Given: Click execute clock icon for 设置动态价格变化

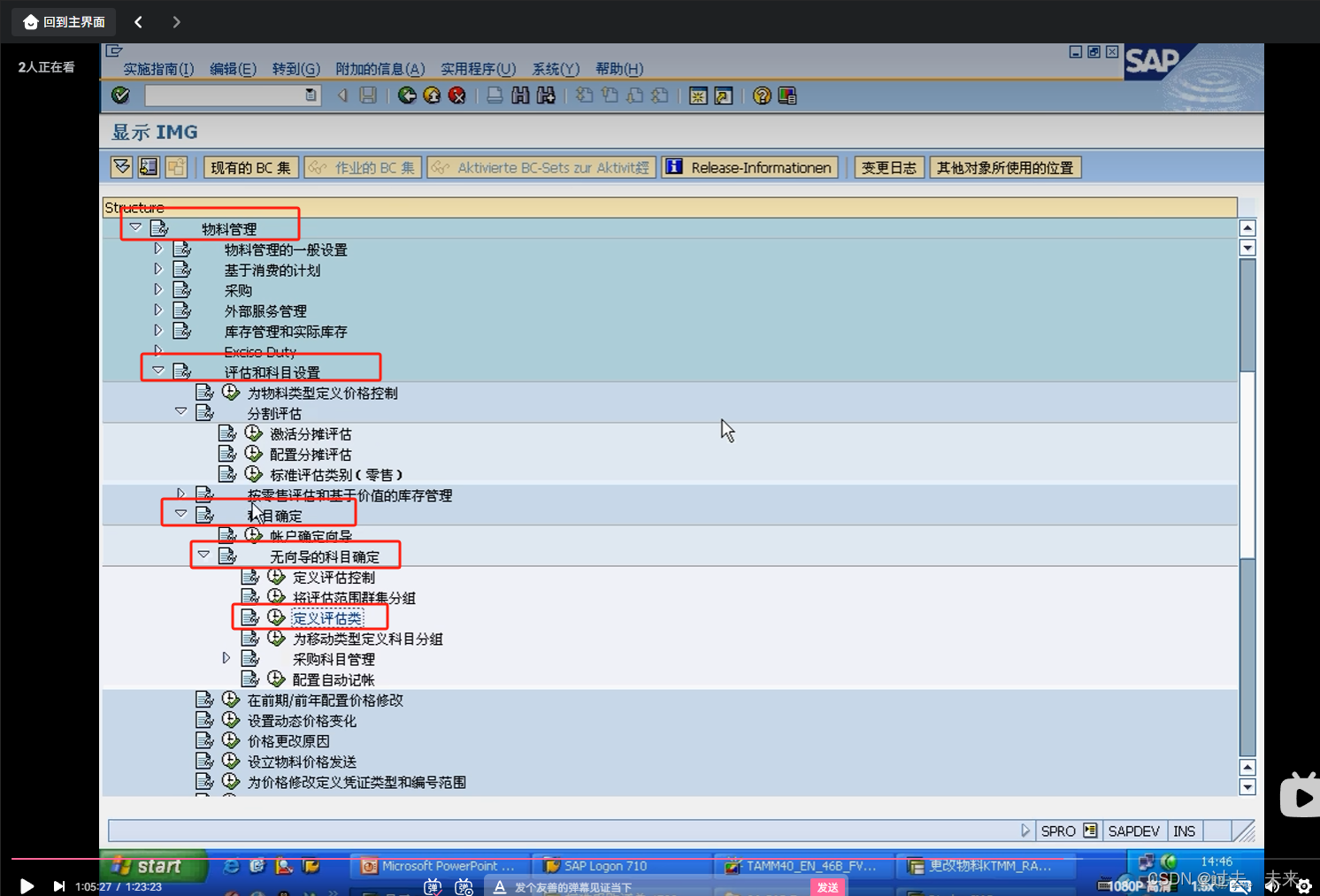Looking at the screenshot, I should 231,720.
